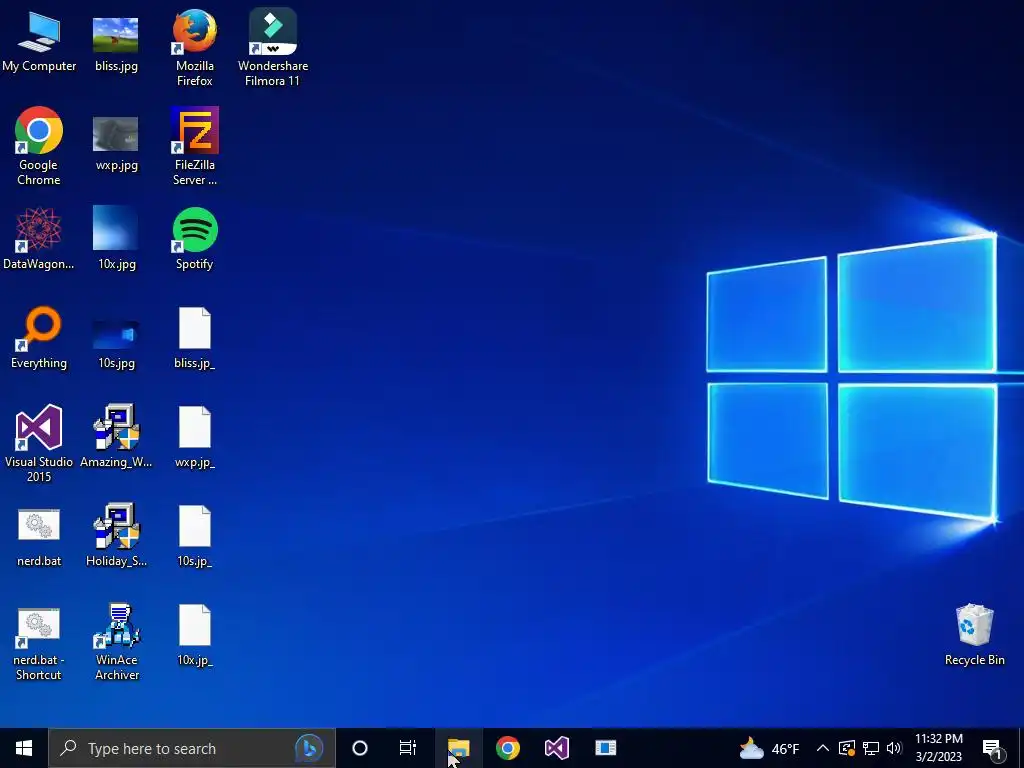The height and width of the screenshot is (768, 1024).
Task: Open Cortana from the taskbar
Action: (360, 748)
